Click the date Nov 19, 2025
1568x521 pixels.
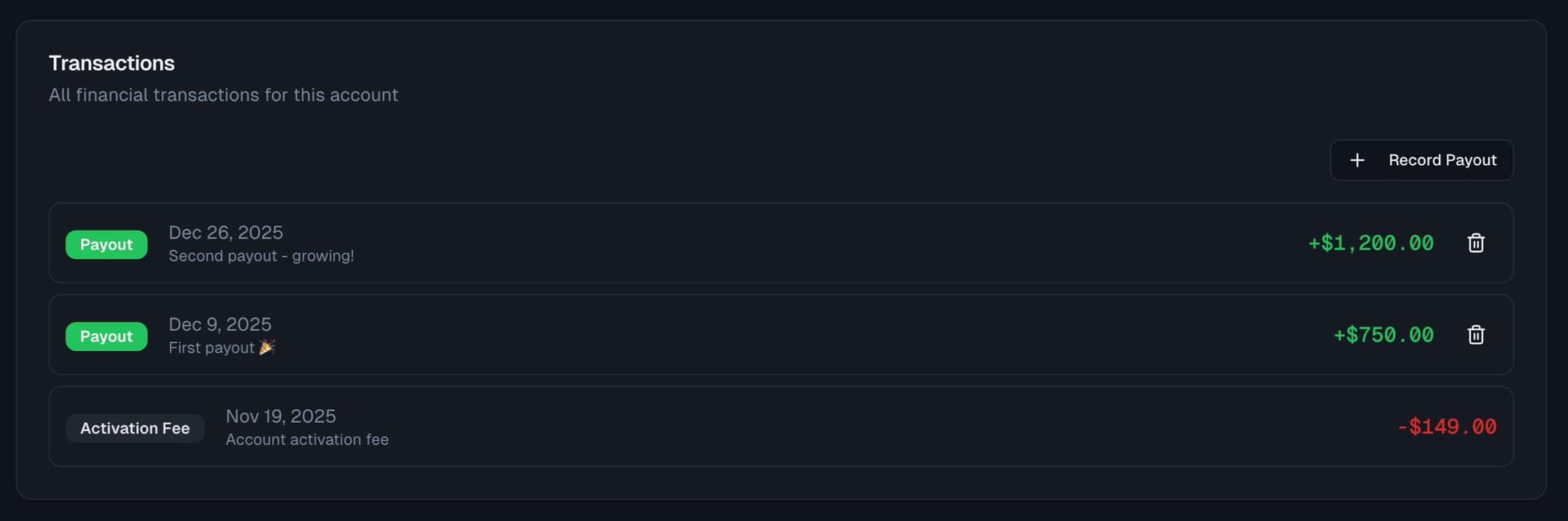pos(281,416)
